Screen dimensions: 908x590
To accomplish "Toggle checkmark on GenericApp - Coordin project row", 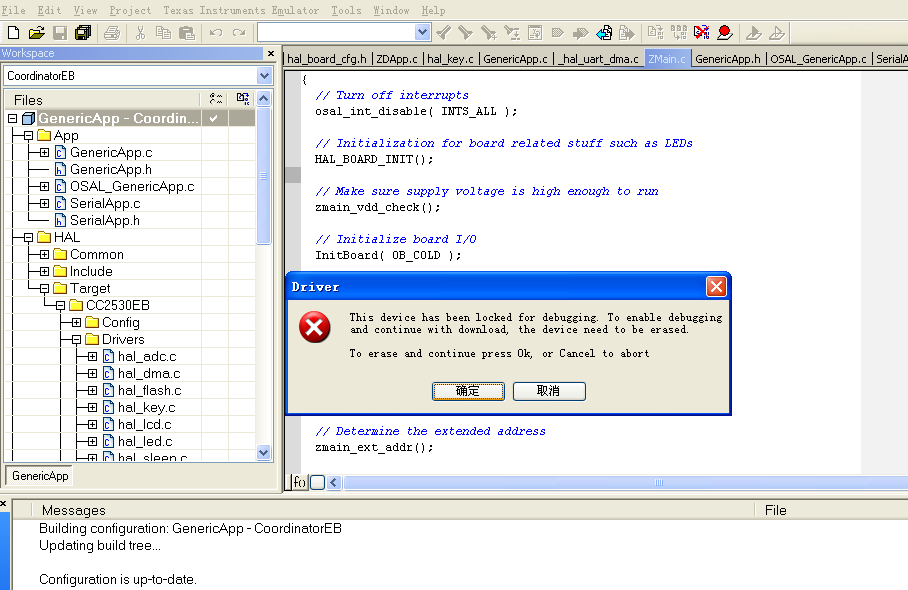I will (x=214, y=118).
